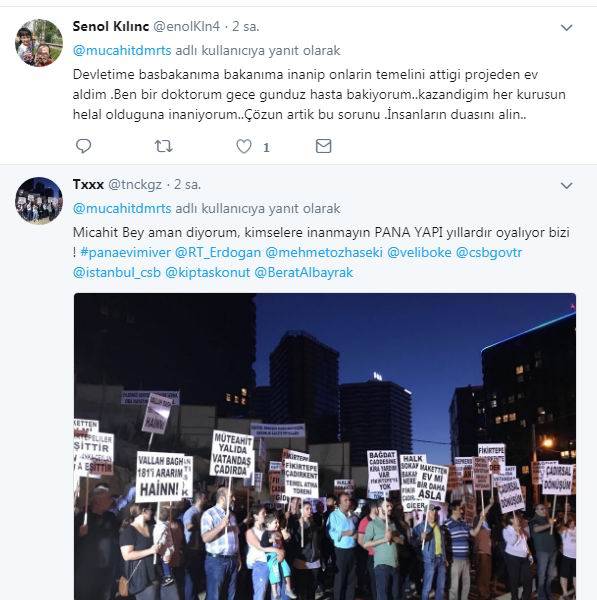Like Senol Kılınc's tweet with heart icon
This screenshot has width=597, height=600.
(244, 146)
